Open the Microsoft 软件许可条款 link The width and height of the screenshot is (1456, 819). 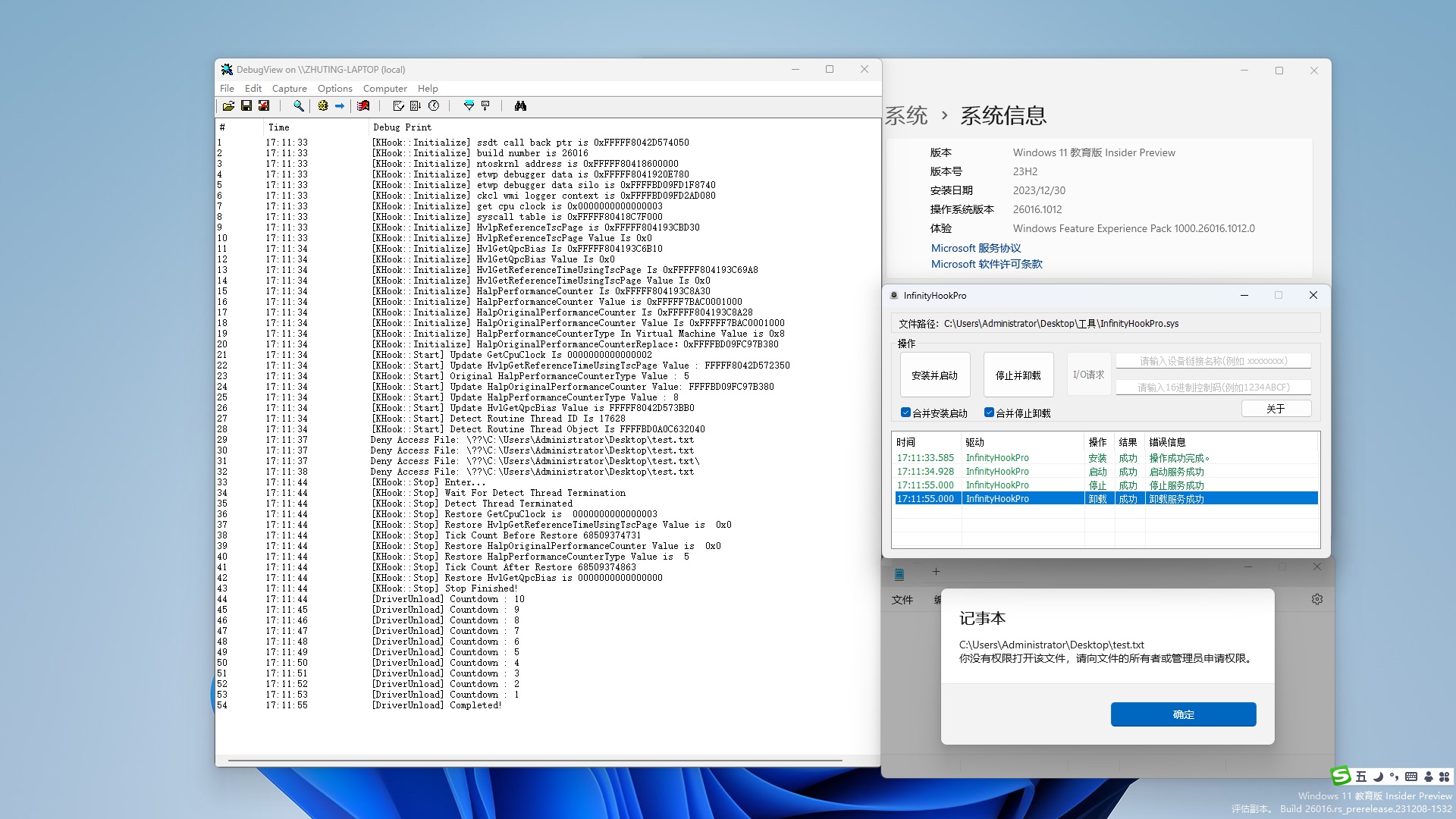987,264
